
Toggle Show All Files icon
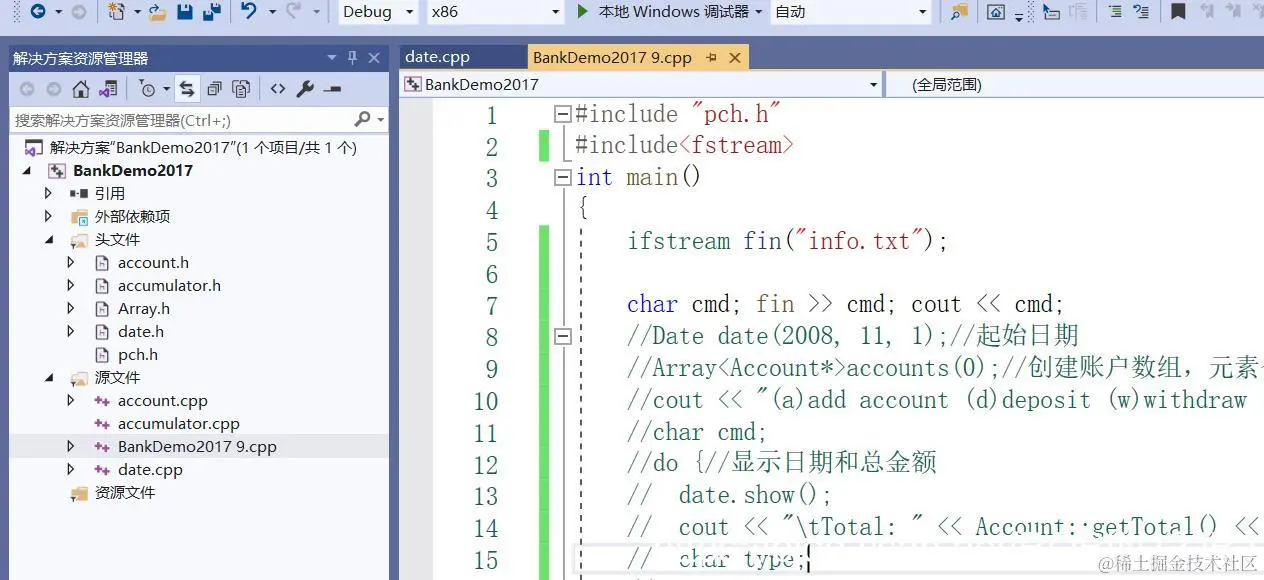coord(241,89)
